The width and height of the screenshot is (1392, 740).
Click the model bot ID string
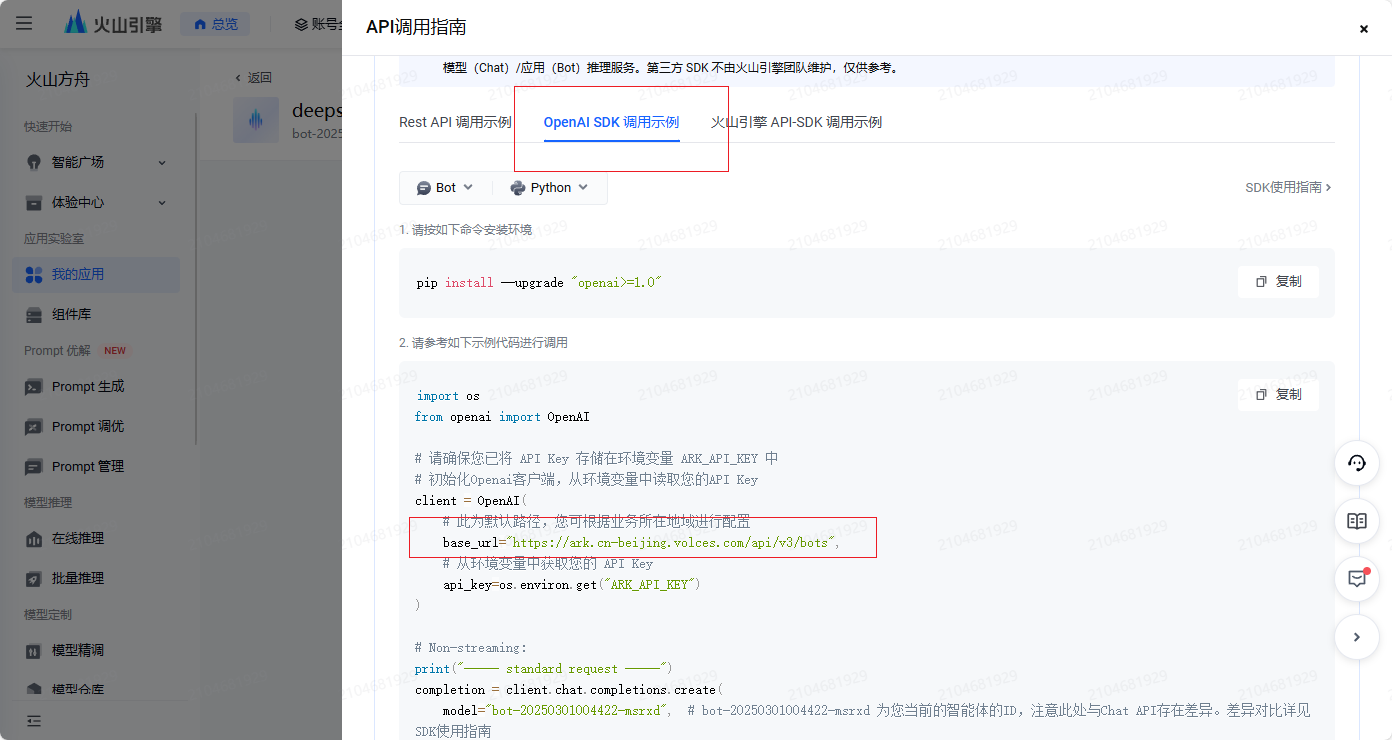tap(576, 710)
